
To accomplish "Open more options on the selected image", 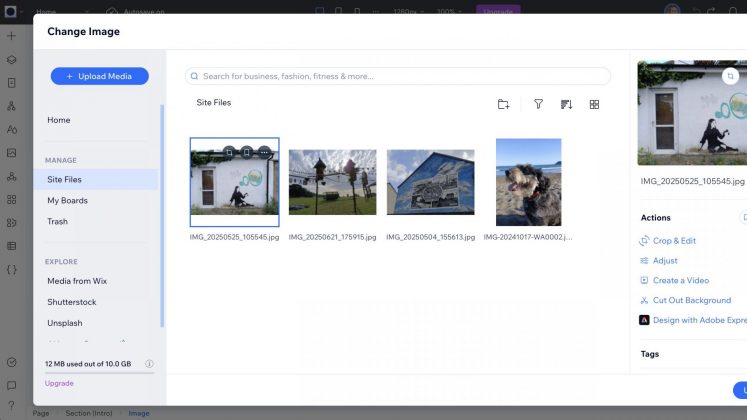I will click(x=264, y=152).
